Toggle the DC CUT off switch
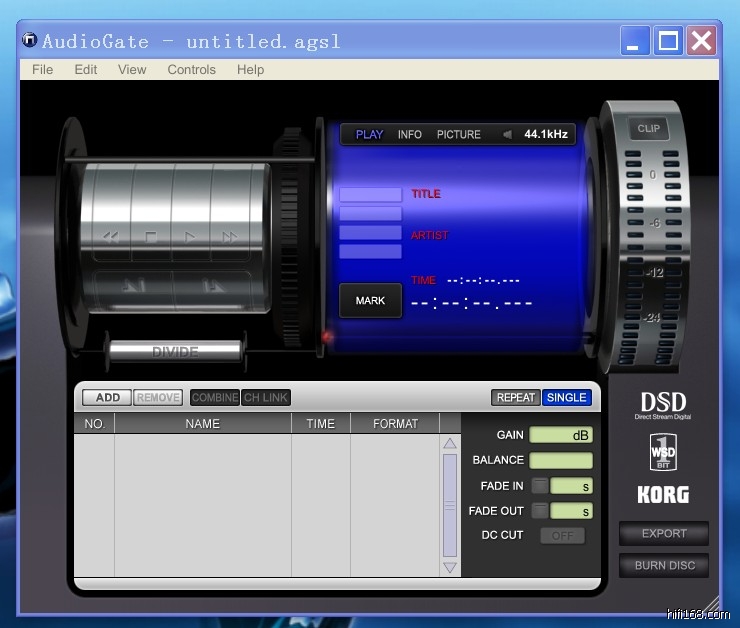 click(562, 535)
